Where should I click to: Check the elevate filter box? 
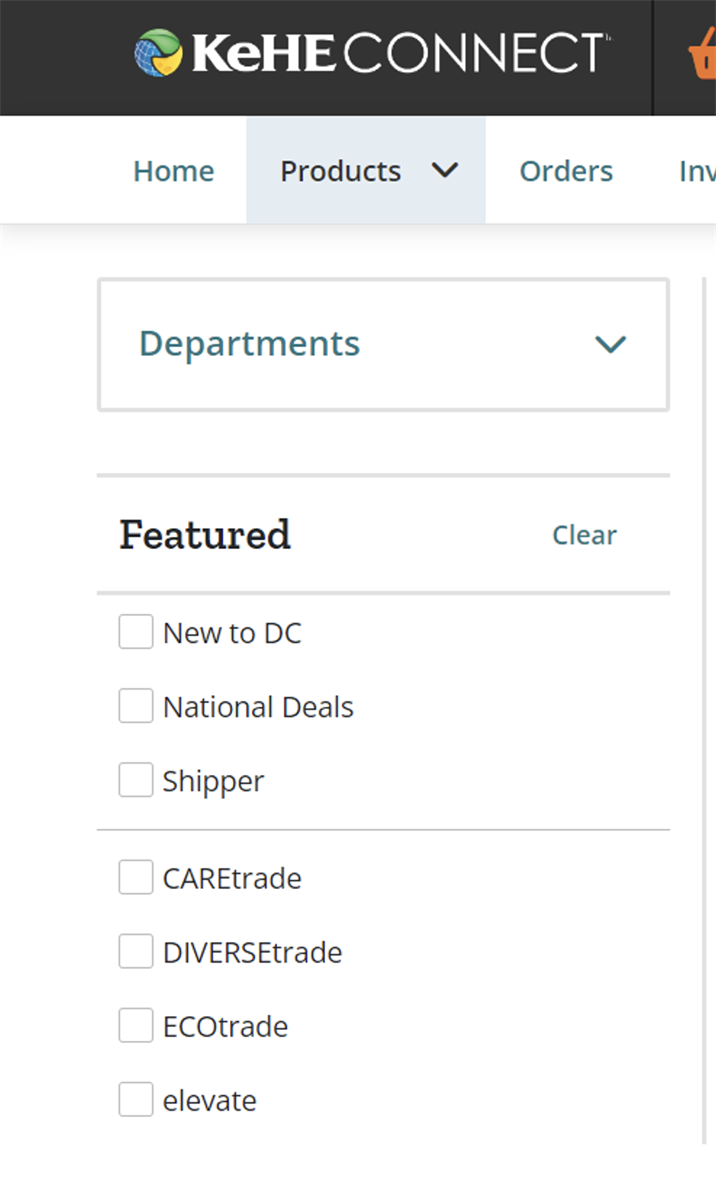click(136, 1100)
